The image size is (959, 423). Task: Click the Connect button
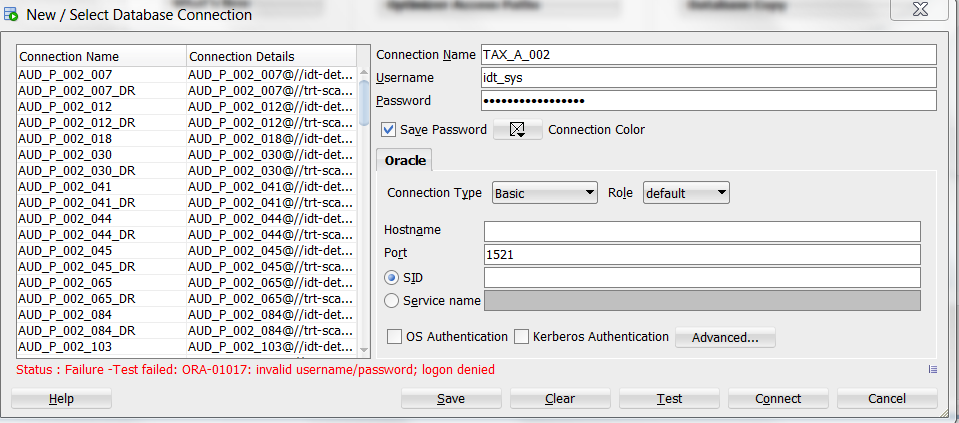point(778,398)
